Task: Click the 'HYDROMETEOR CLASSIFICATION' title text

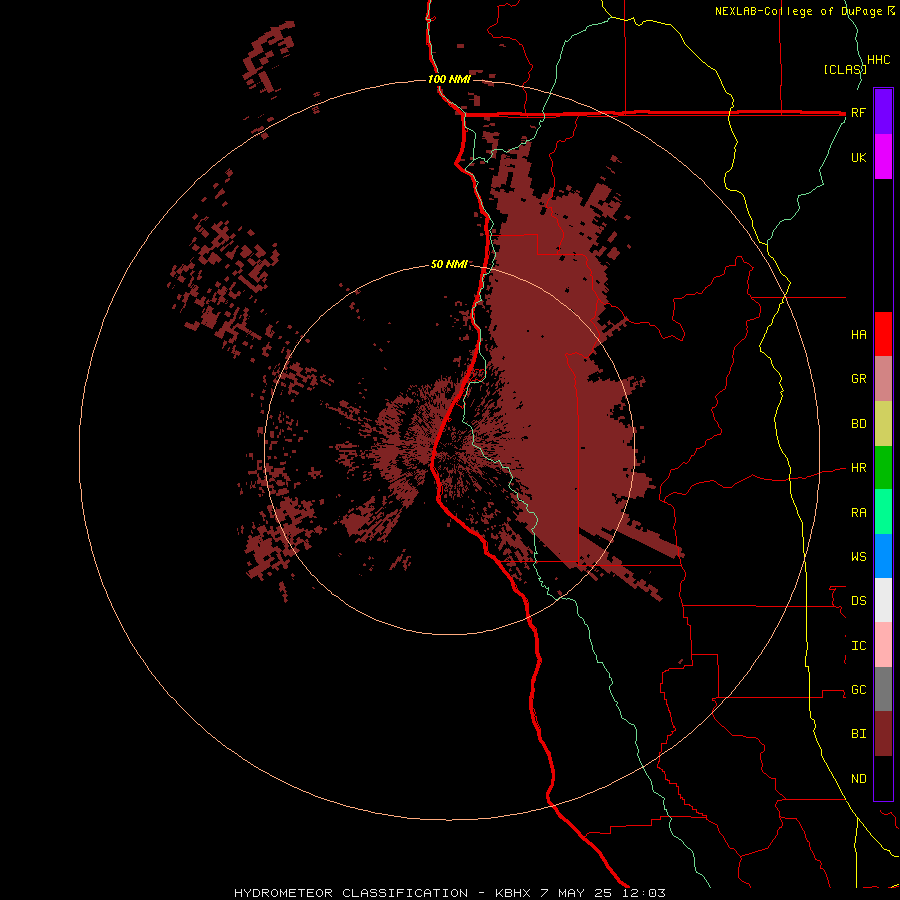Action: click(x=351, y=893)
